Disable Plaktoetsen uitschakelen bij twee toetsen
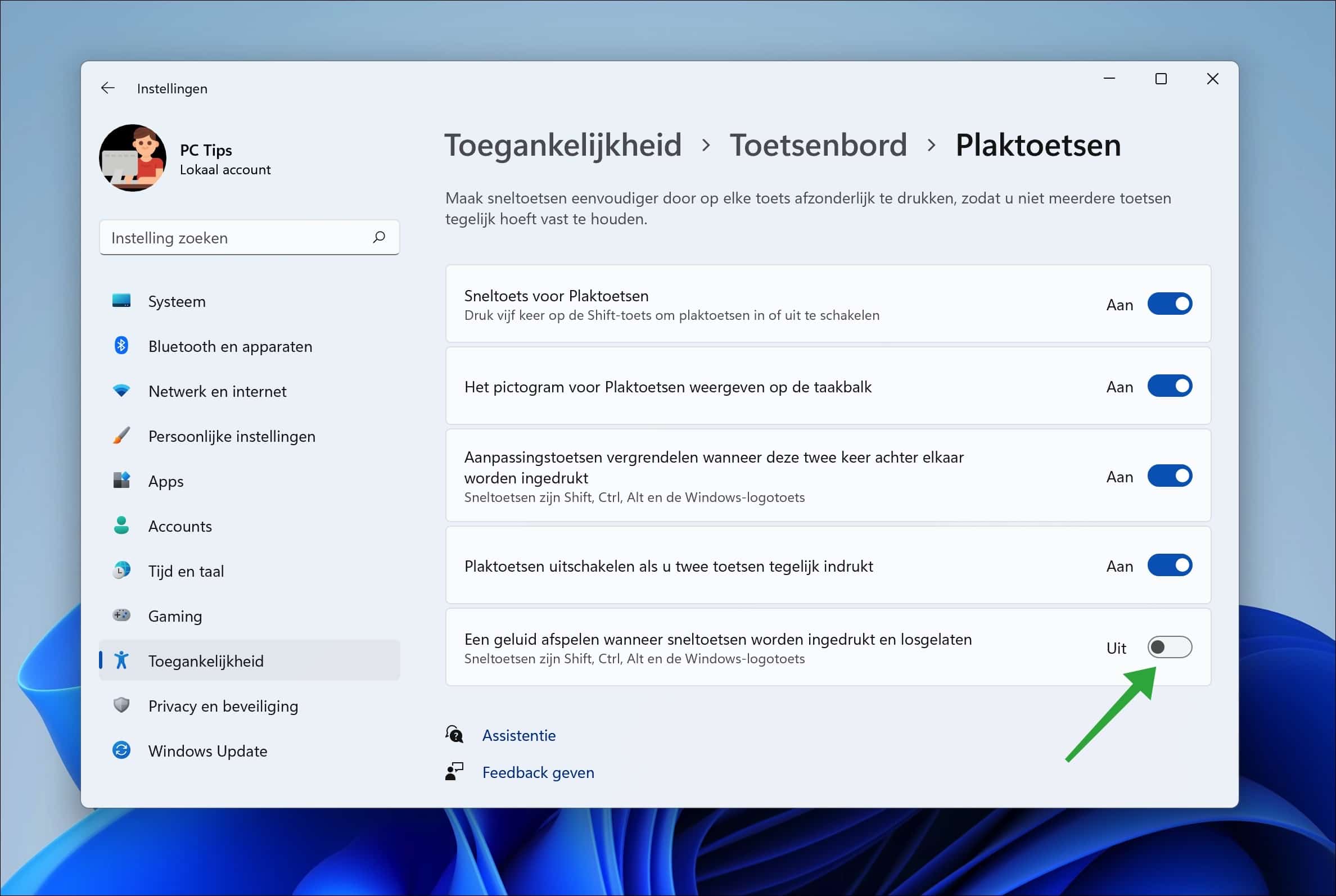The height and width of the screenshot is (896, 1336). 1170,565
